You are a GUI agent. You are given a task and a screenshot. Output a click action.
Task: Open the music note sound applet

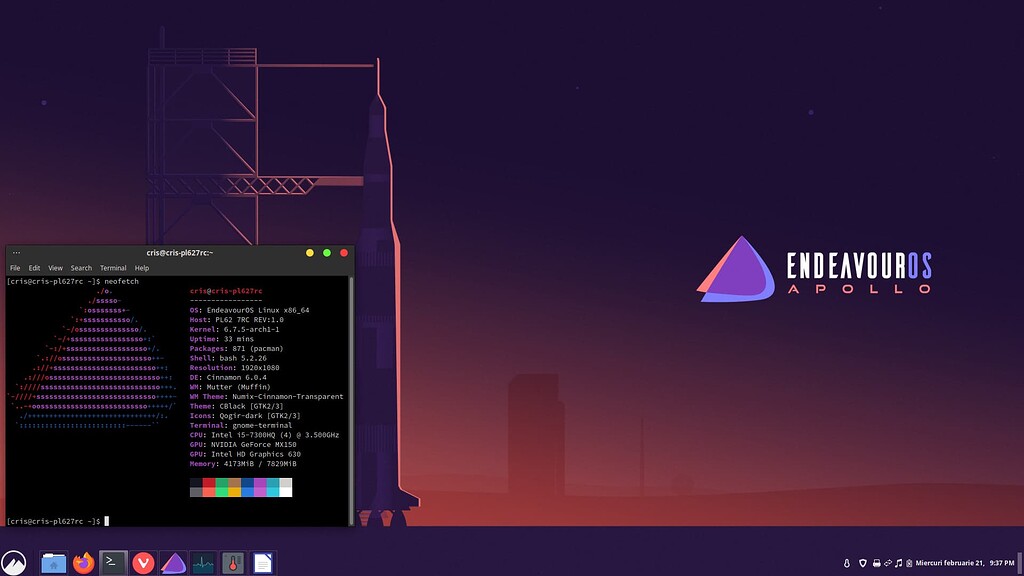899,563
